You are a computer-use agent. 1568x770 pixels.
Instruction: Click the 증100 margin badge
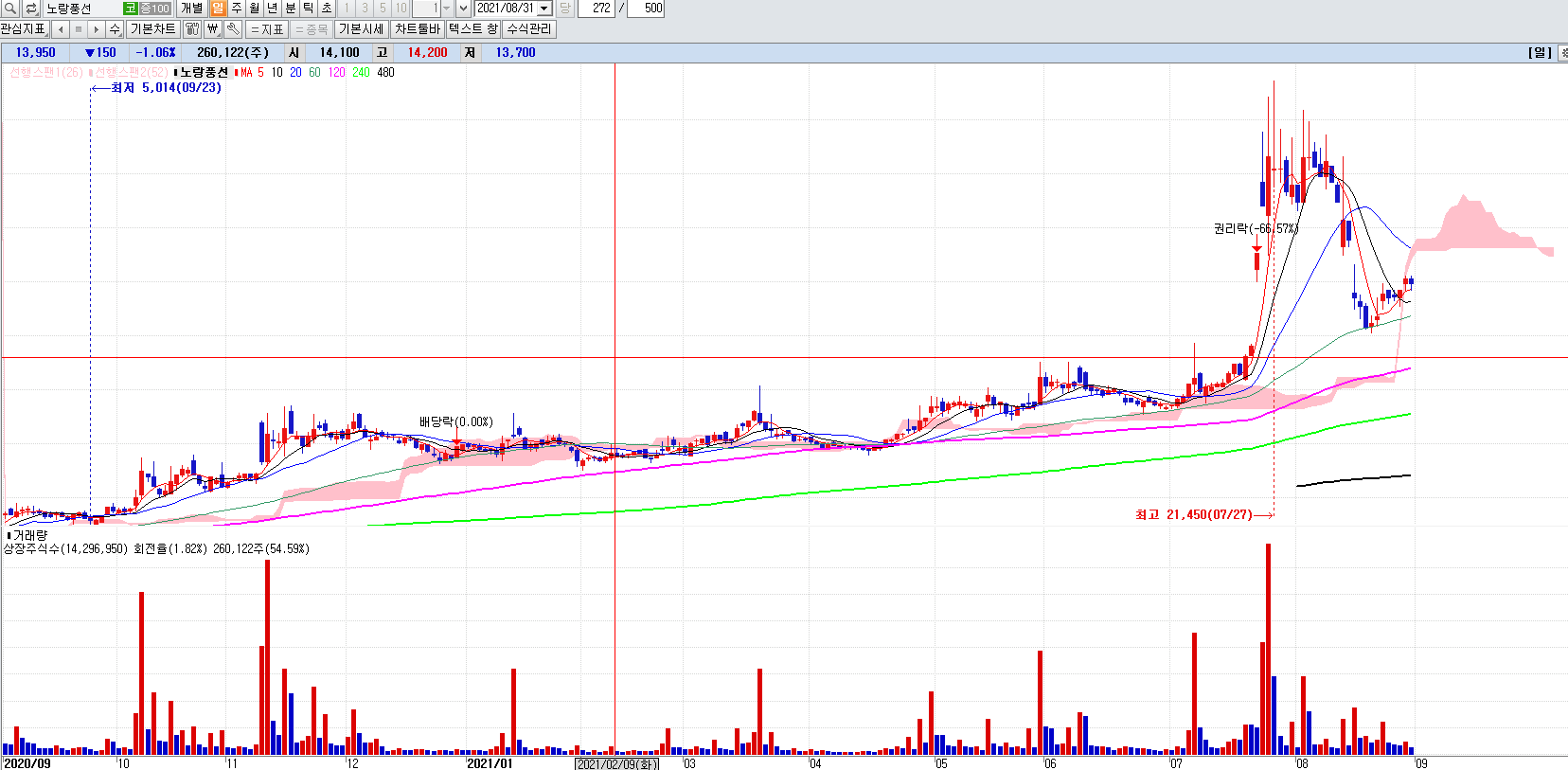pyautogui.click(x=155, y=9)
